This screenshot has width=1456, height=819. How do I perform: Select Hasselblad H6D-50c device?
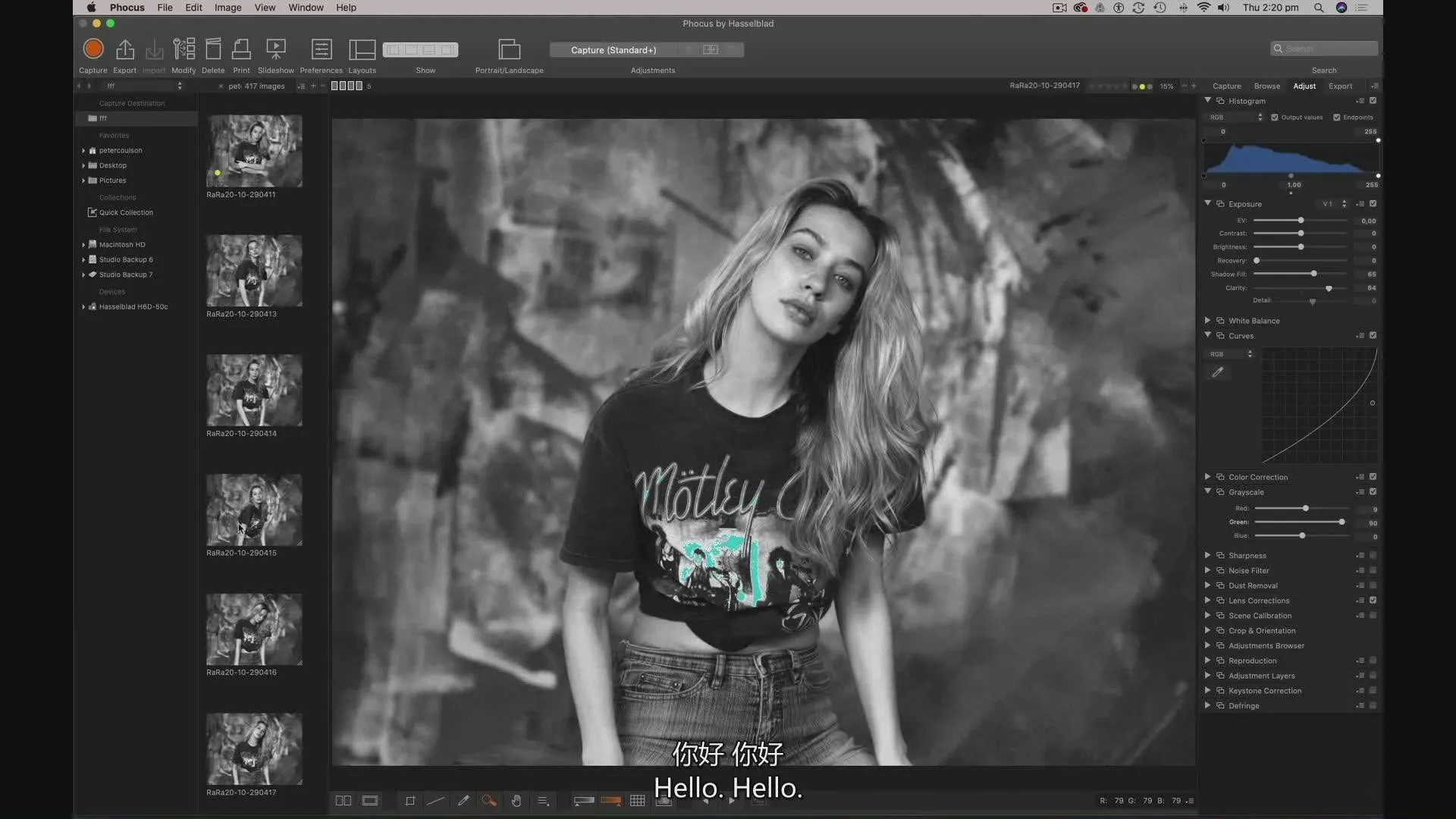[x=133, y=307]
